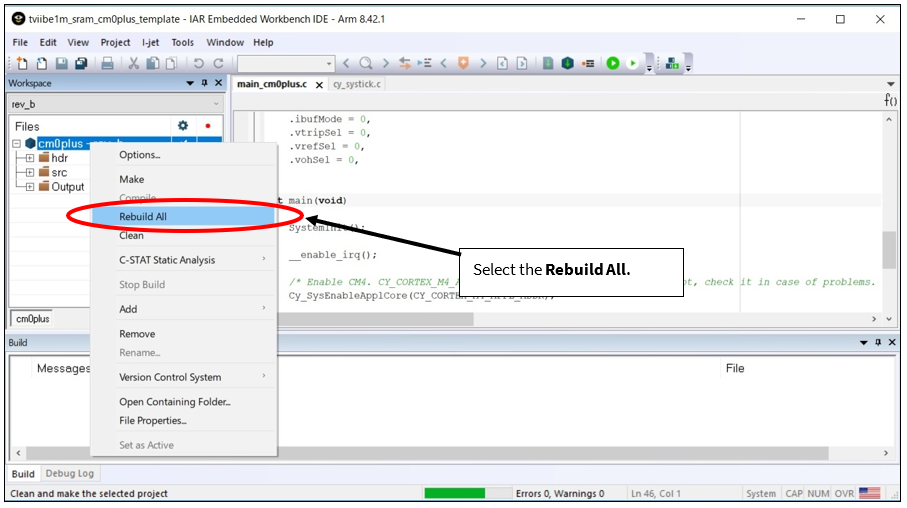Open the rev_b configuration dropdown

tap(116, 104)
